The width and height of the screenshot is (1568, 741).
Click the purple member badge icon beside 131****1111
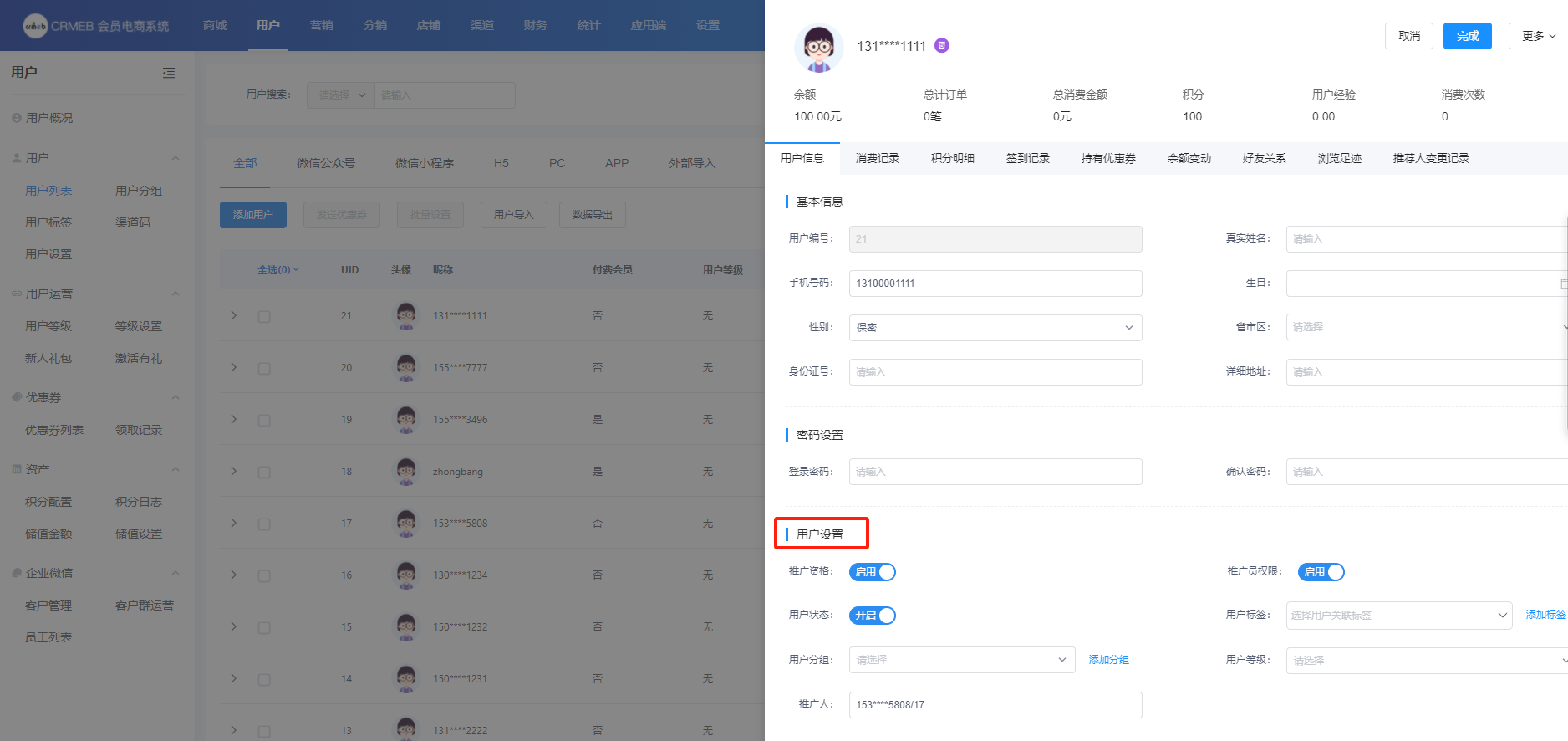click(x=942, y=46)
